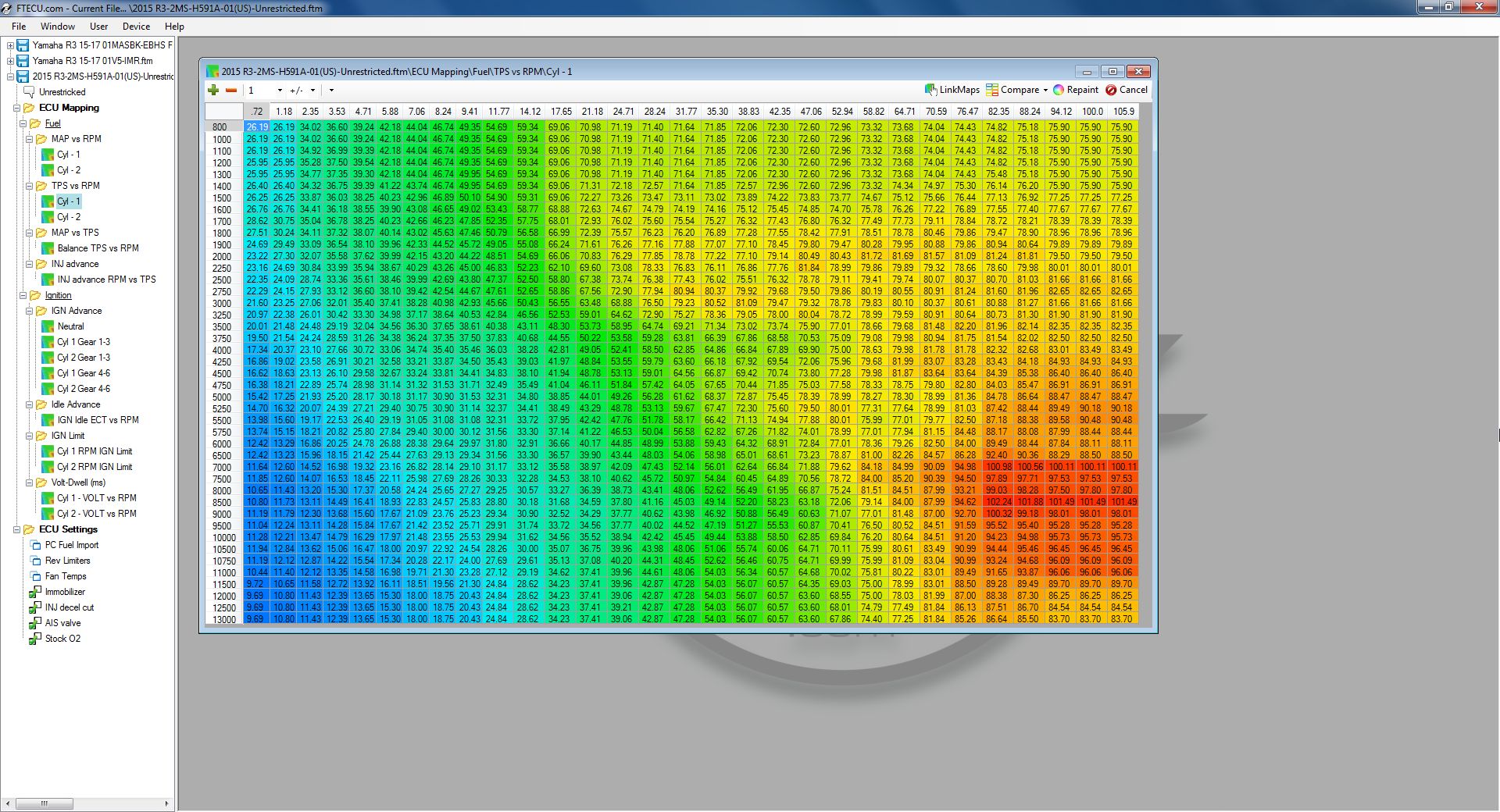Select the INJ advance folder
Screen dimensions: 1500x812
(75, 264)
